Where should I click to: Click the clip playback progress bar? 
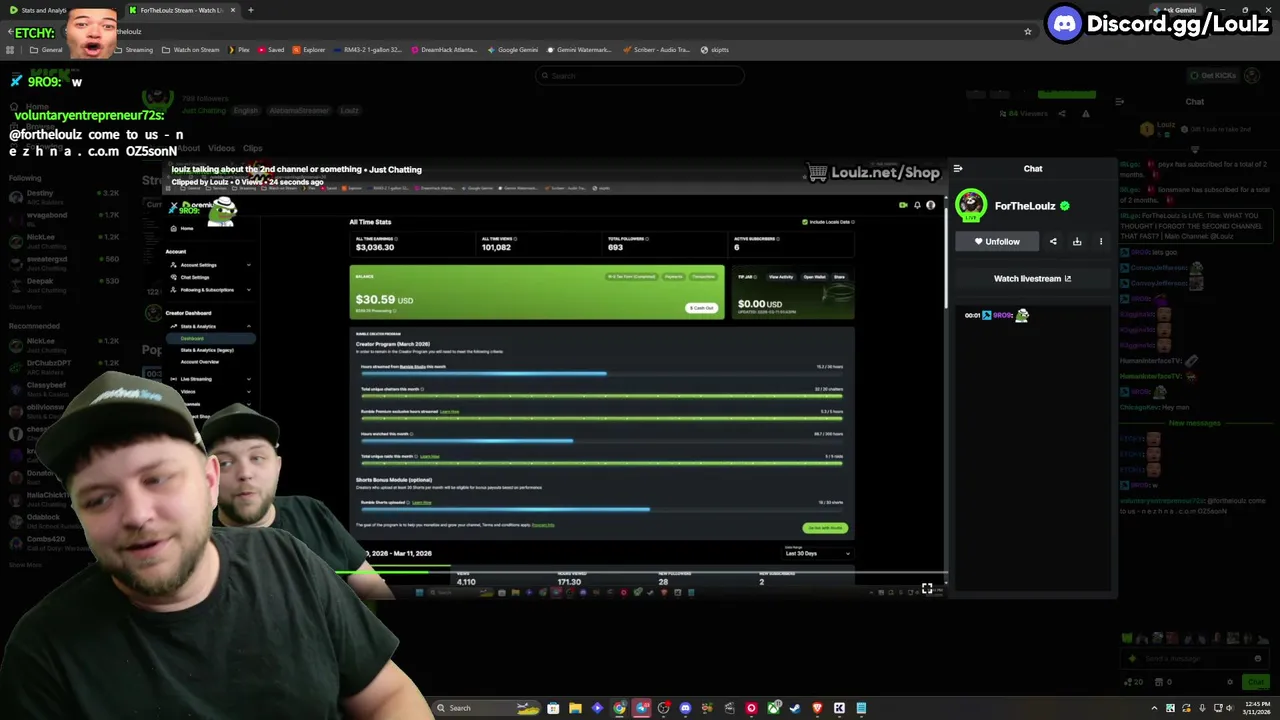coord(640,573)
